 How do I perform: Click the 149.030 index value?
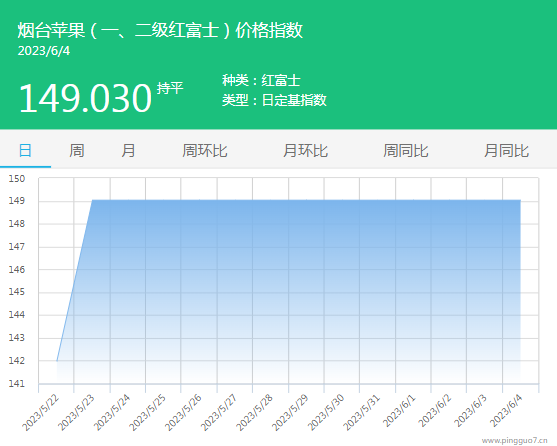pos(85,98)
